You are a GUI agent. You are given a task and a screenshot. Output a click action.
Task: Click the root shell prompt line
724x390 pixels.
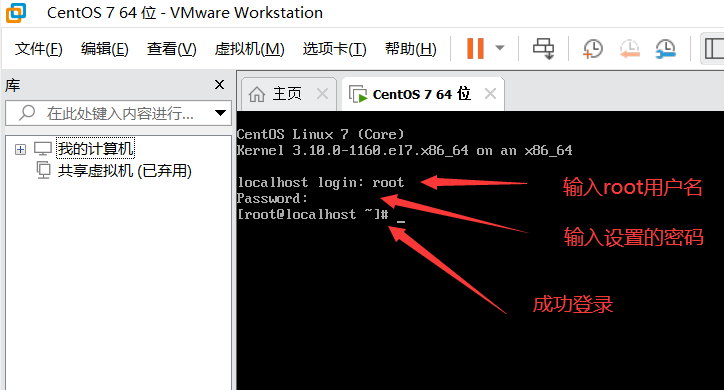coord(320,215)
